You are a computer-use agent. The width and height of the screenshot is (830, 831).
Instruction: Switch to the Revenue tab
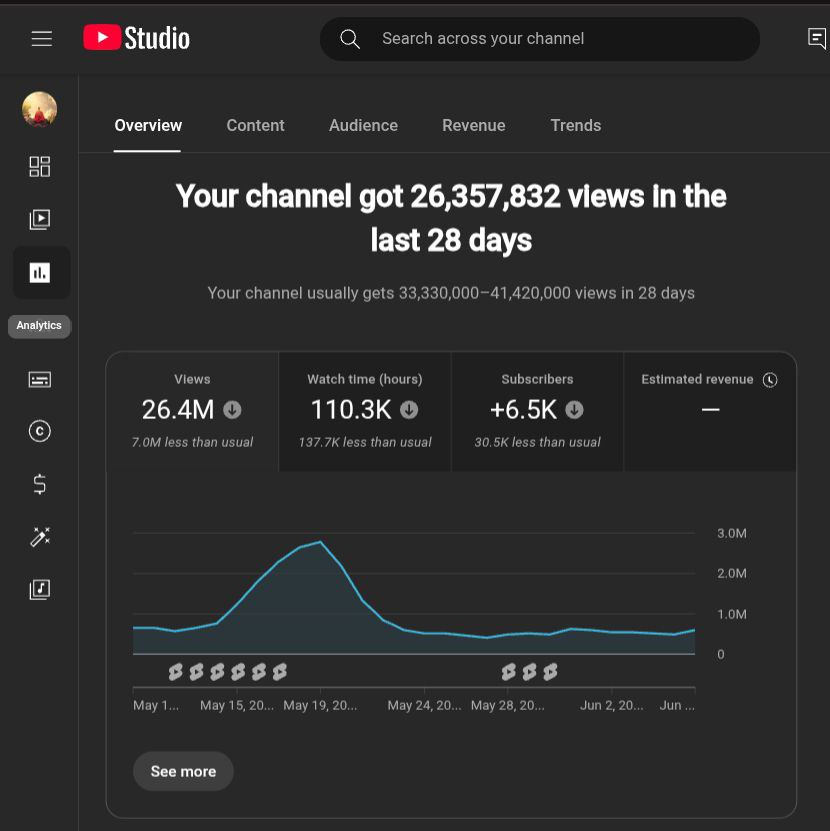473,126
